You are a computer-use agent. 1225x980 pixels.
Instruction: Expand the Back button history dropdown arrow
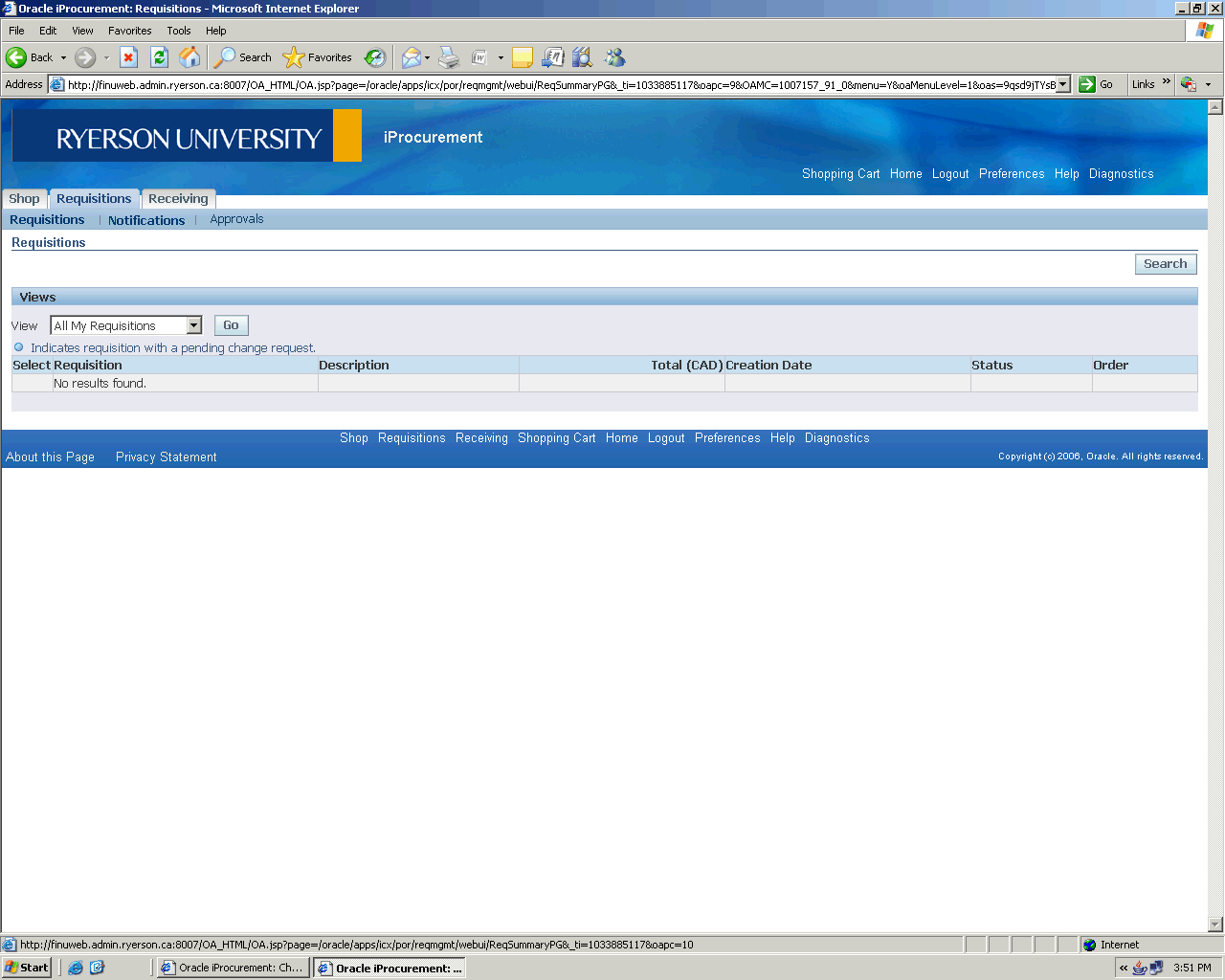coord(64,57)
